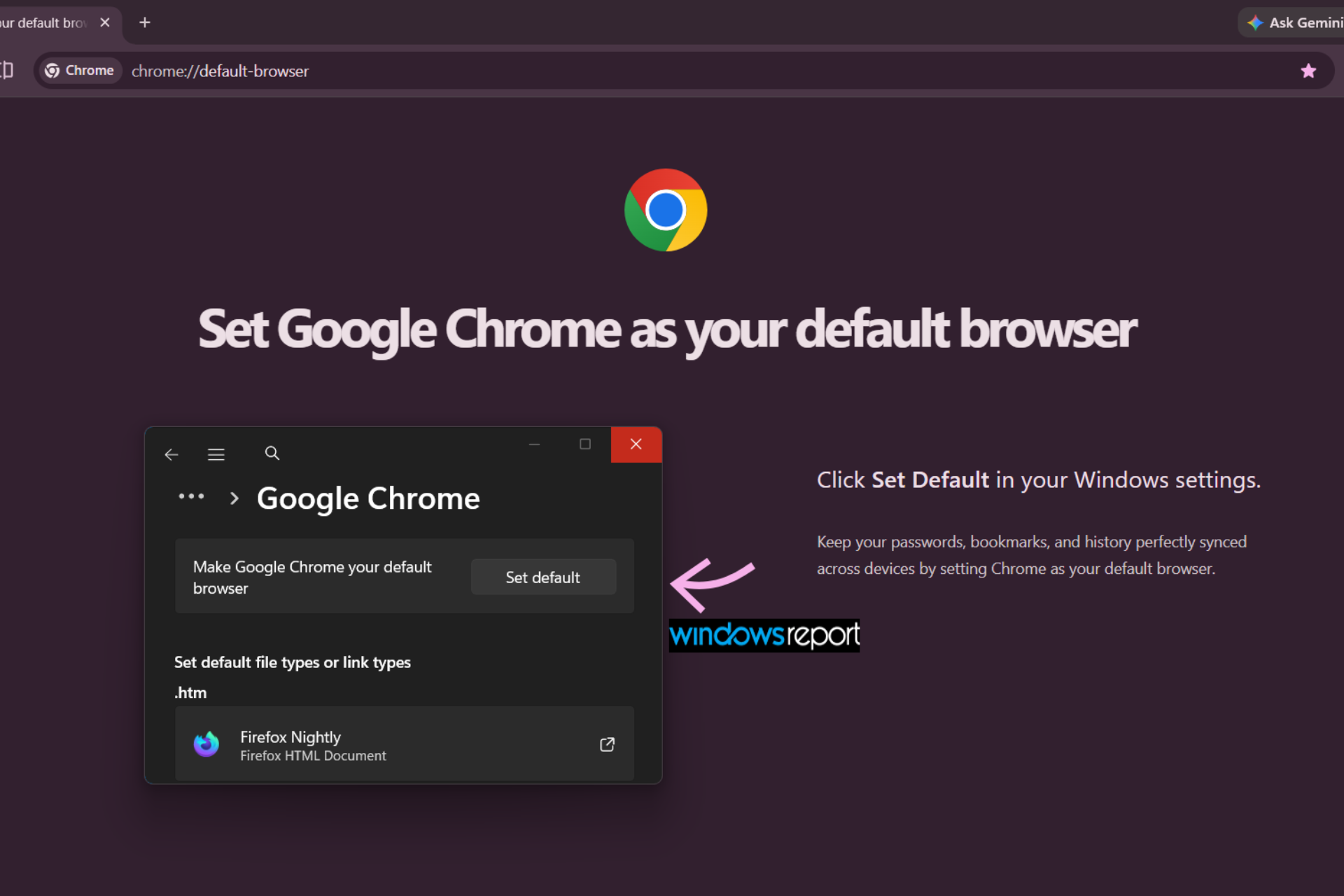Open a new tab with plus button
The height and width of the screenshot is (896, 1344).
tap(145, 22)
